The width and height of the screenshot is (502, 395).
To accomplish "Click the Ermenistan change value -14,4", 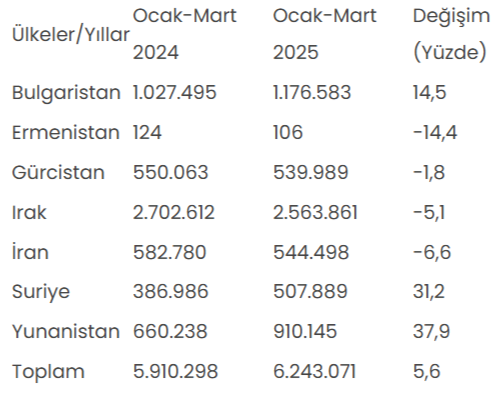I will 435,132.
